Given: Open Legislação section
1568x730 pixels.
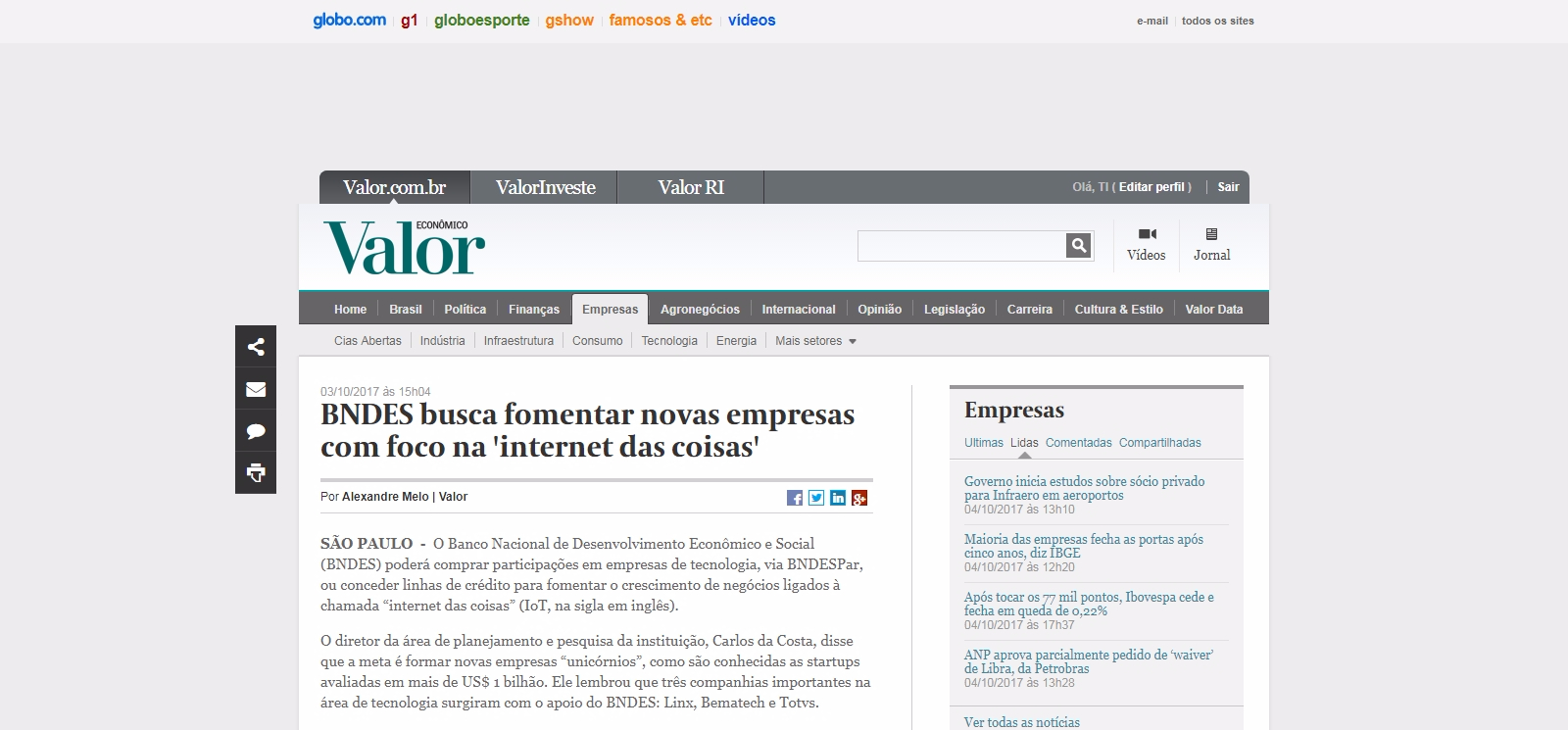Looking at the screenshot, I should (955, 310).
